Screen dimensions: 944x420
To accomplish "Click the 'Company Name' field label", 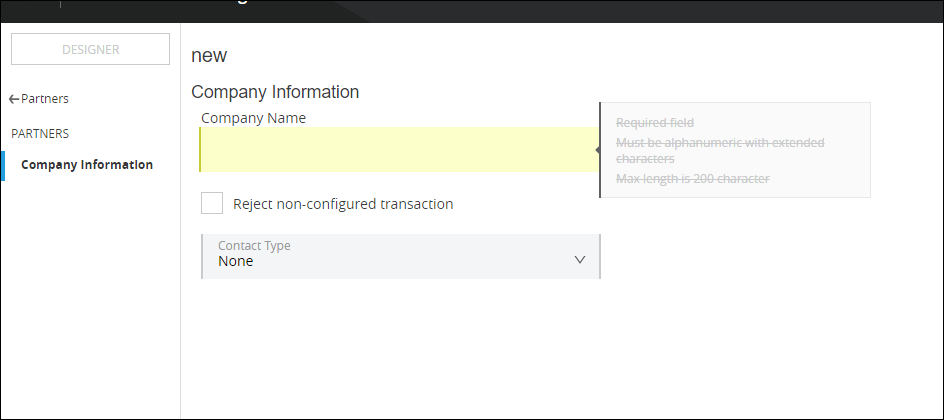I will tap(253, 118).
